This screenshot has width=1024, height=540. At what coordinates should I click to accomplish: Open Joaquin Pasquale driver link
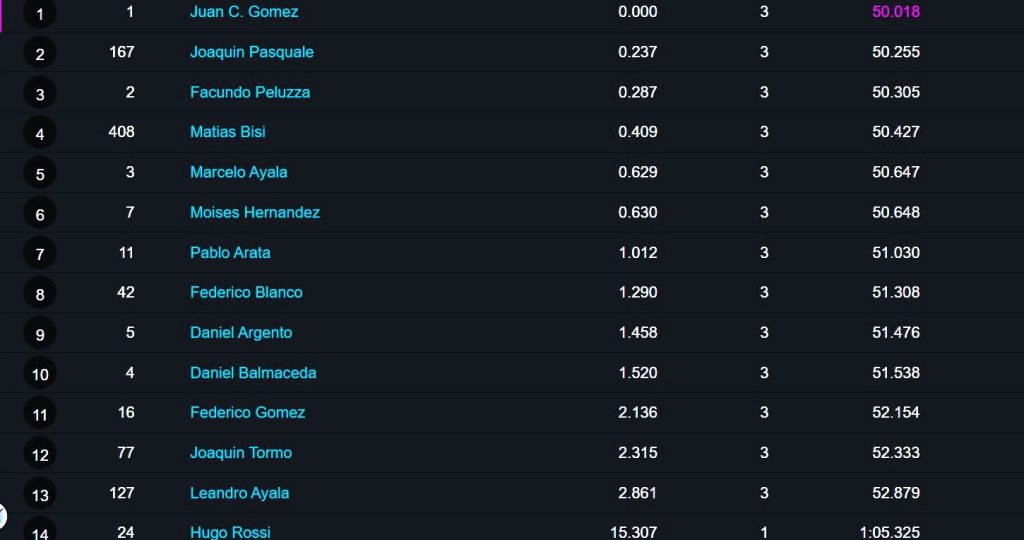tap(251, 52)
